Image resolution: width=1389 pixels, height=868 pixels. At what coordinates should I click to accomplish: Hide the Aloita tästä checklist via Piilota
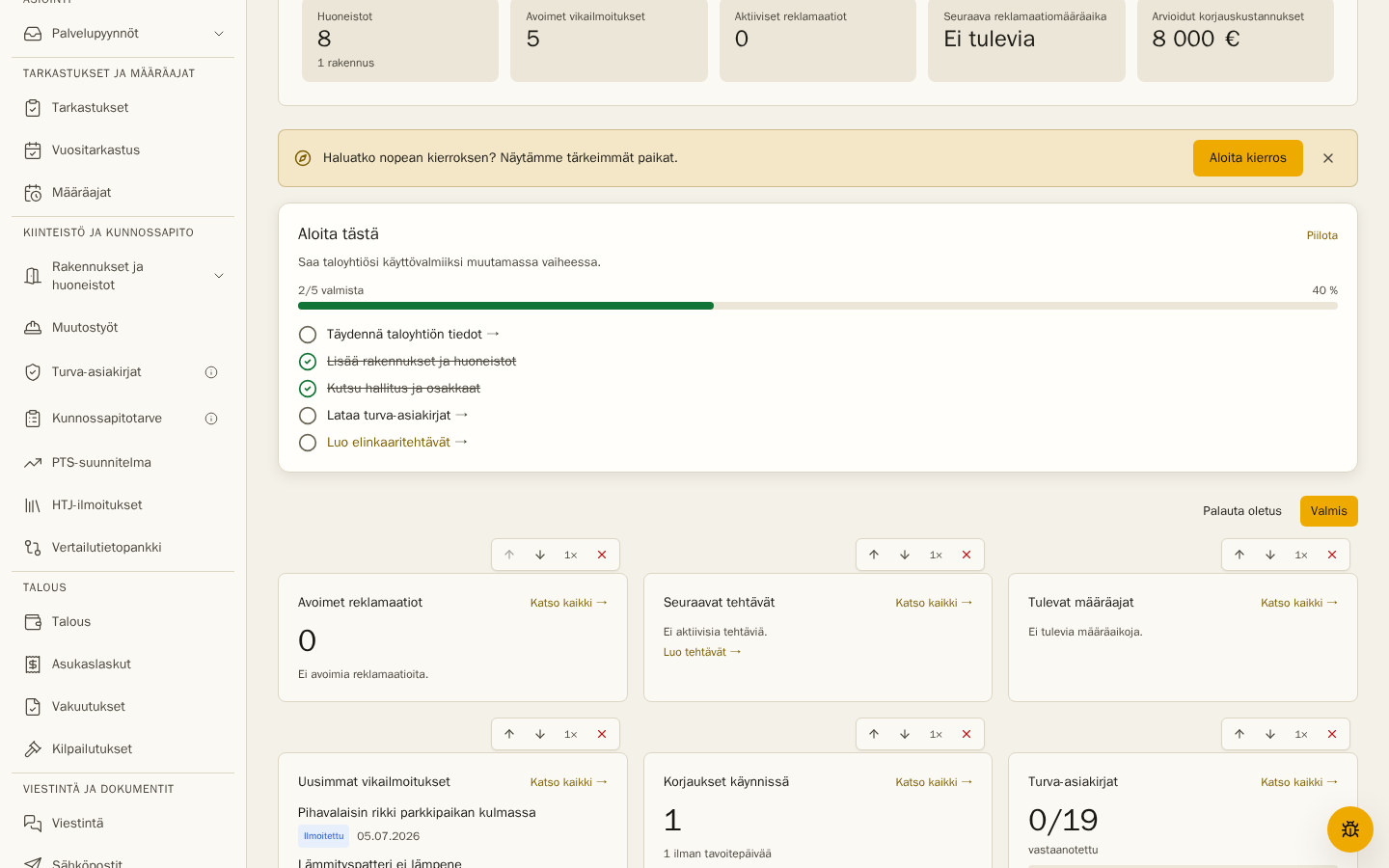1321,235
